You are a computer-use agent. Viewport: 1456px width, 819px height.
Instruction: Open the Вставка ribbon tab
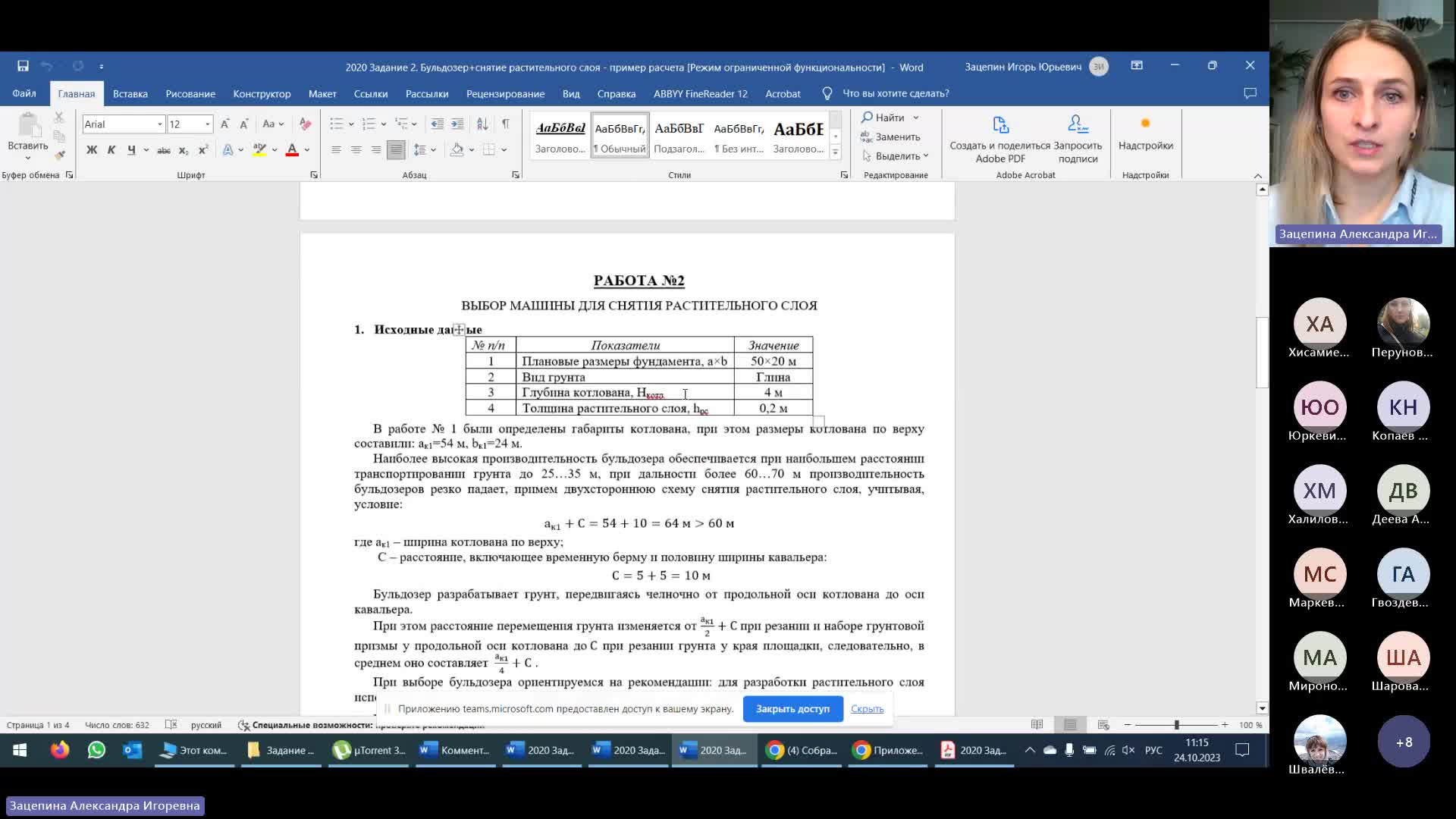pos(130,93)
